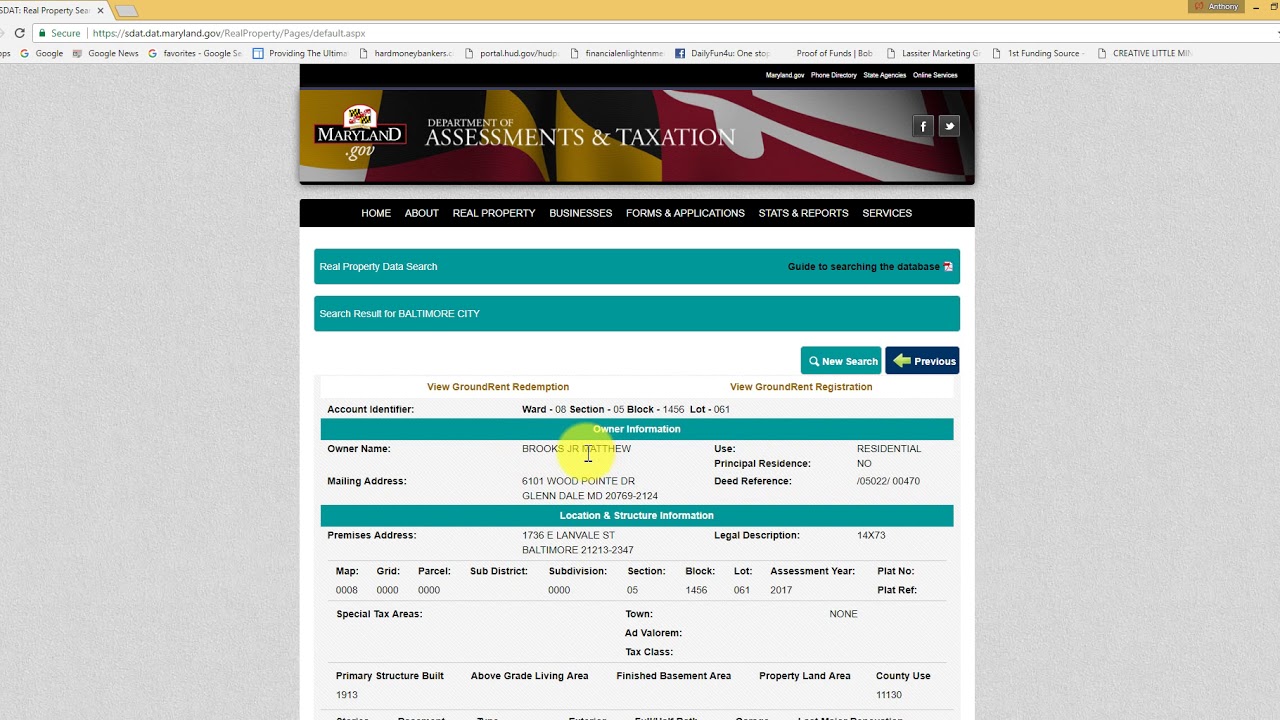The height and width of the screenshot is (720, 1280).
Task: Go to HOME in the navigation menu
Action: click(x=376, y=213)
